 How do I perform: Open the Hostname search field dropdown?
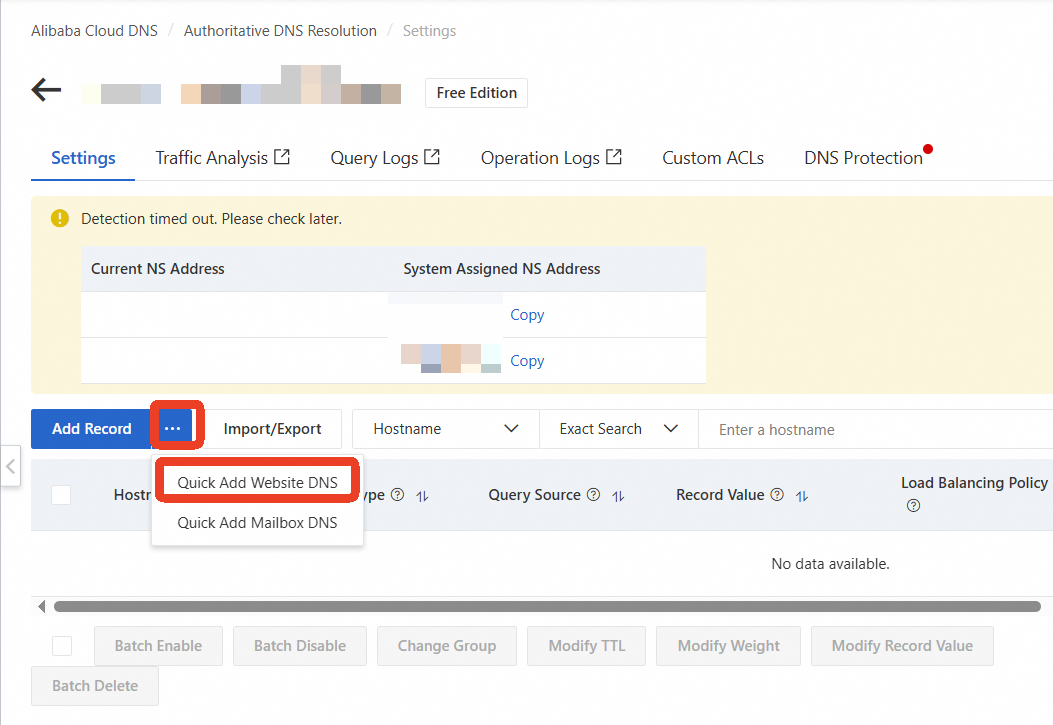pyautogui.click(x=446, y=429)
